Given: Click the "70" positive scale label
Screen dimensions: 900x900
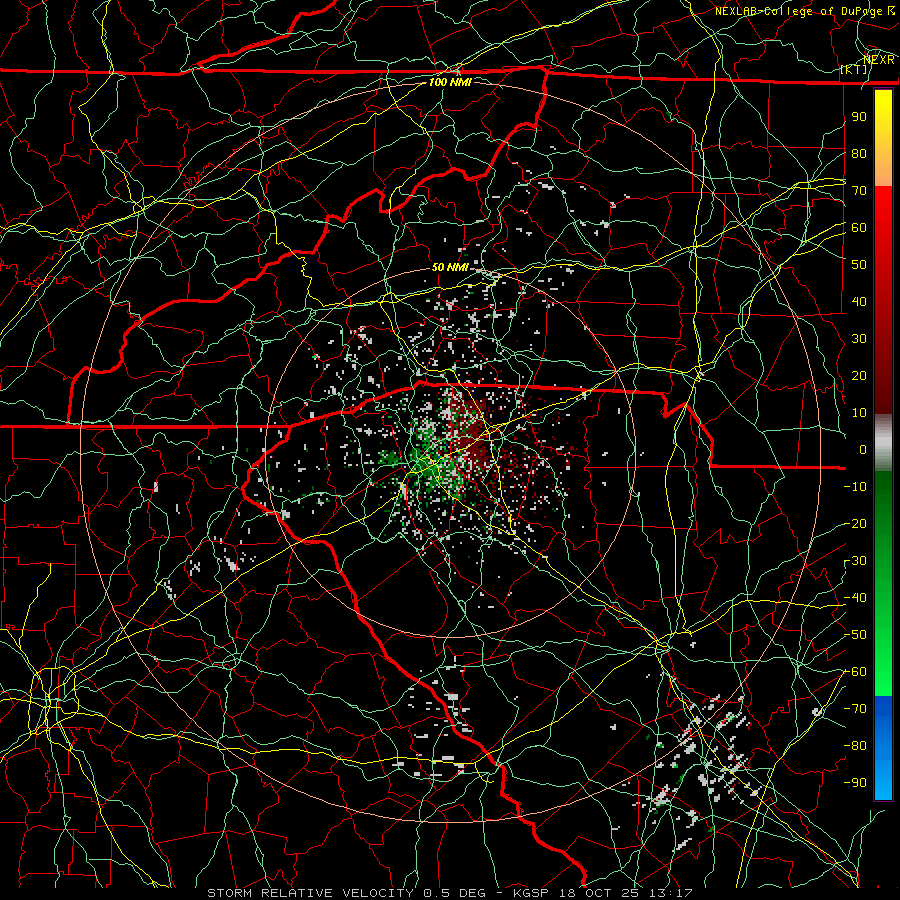Looking at the screenshot, I should [859, 191].
